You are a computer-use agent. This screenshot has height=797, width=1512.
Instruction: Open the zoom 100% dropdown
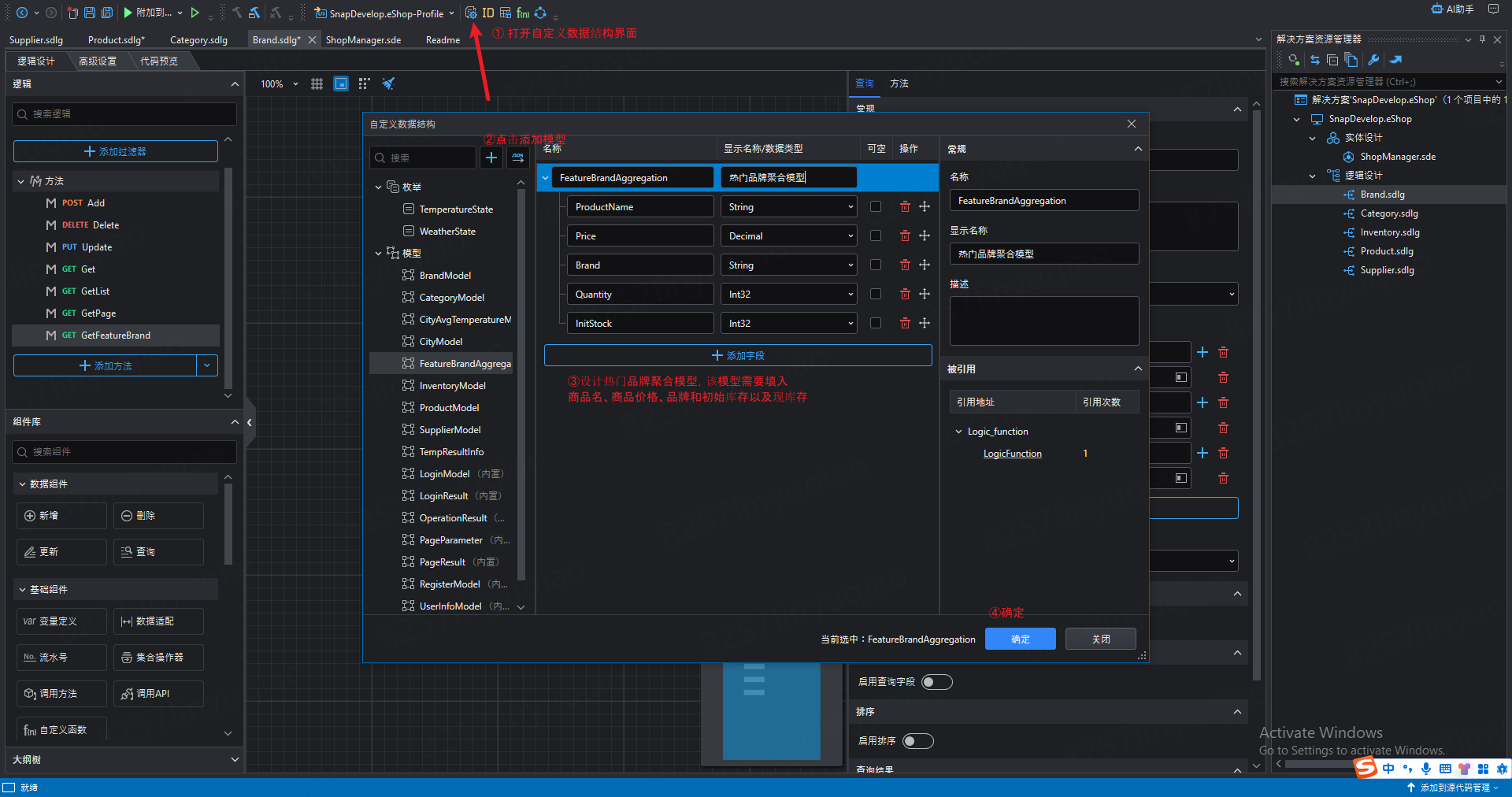(295, 84)
